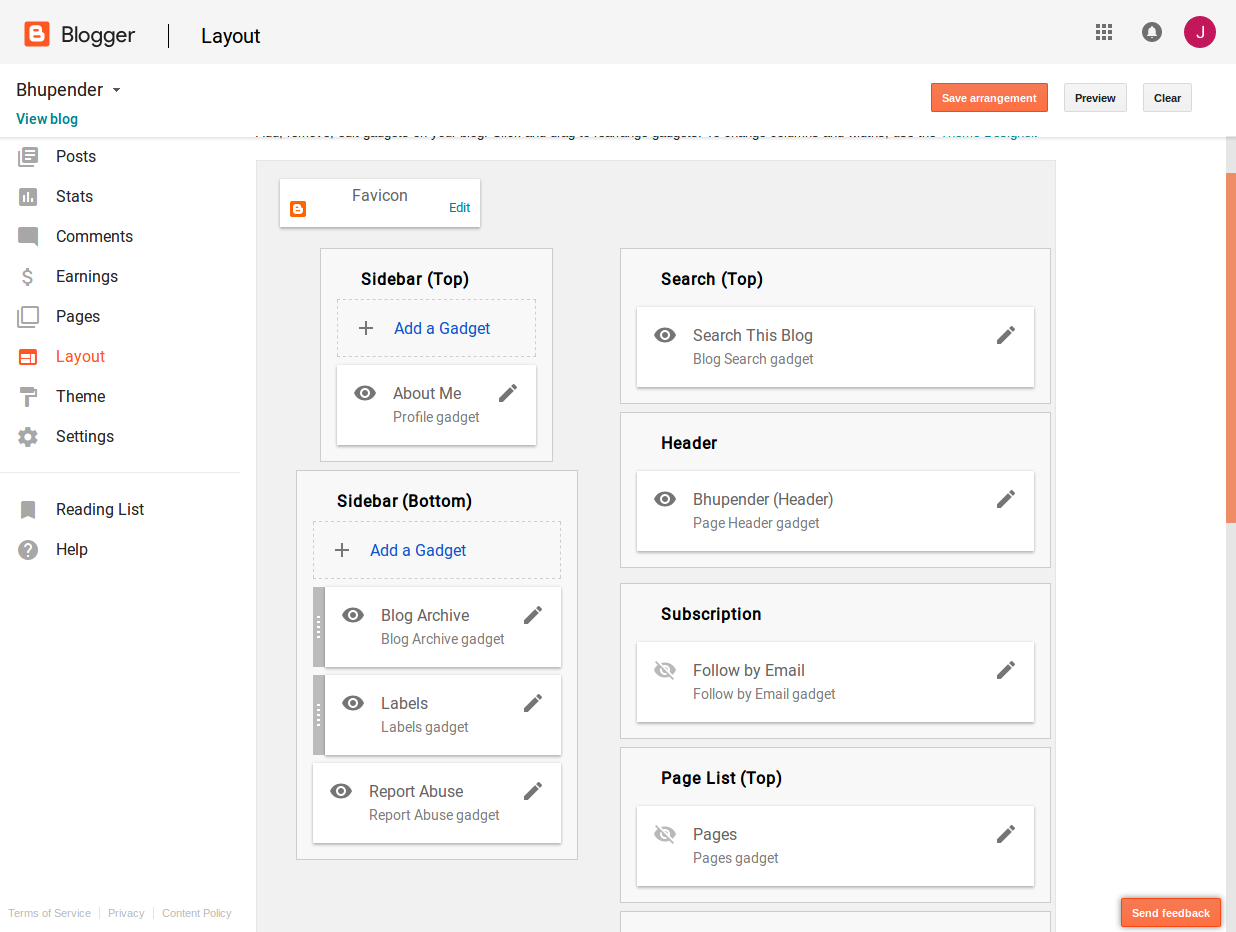1236x932 pixels.
Task: Edit the About Me gadget pencil
Action: [x=508, y=393]
